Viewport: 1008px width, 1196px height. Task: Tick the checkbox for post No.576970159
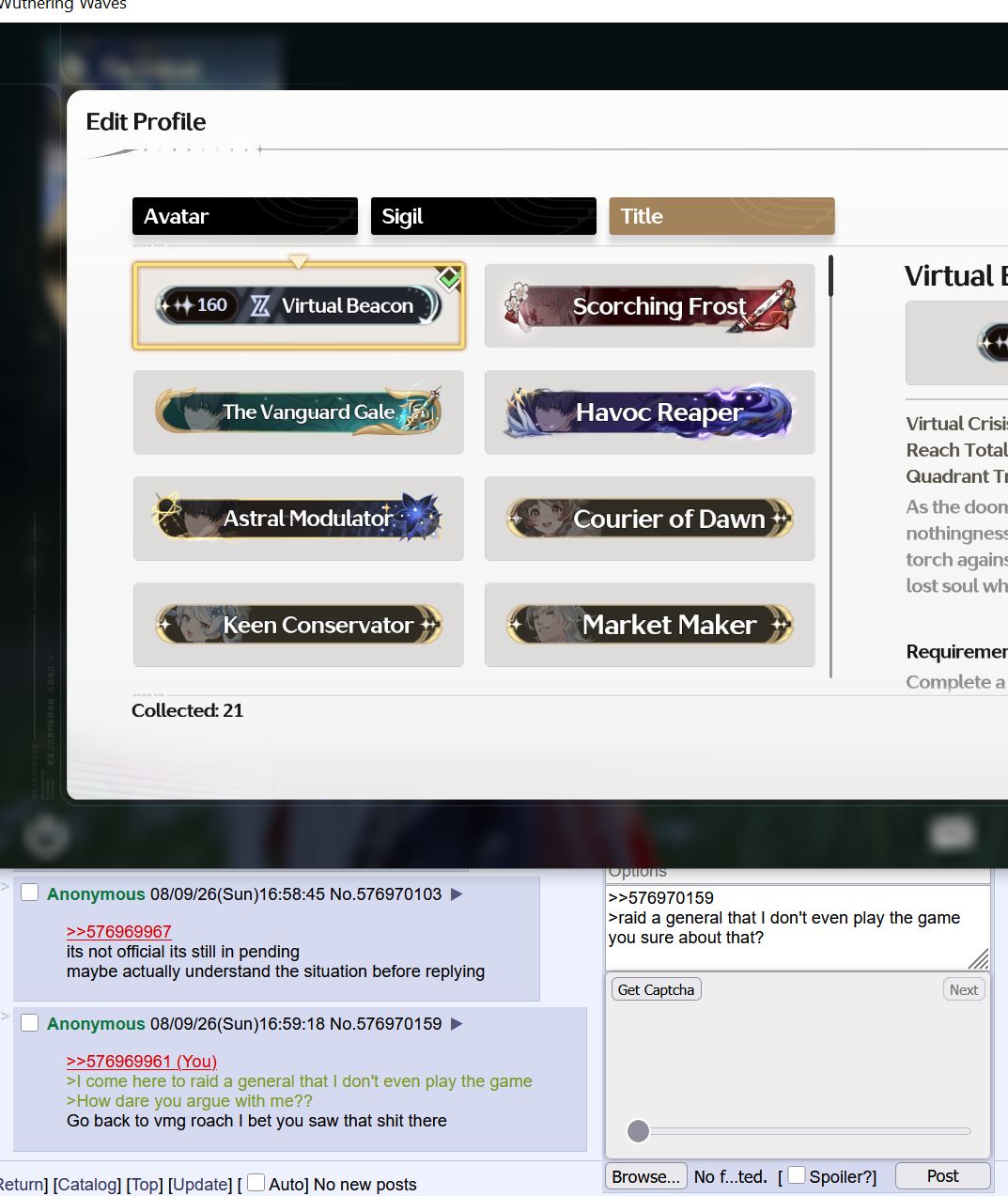30,1022
